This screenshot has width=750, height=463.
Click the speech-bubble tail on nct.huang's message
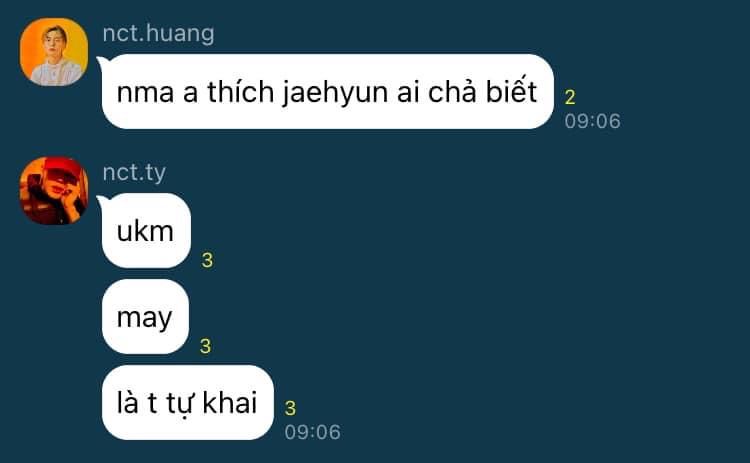click(100, 61)
